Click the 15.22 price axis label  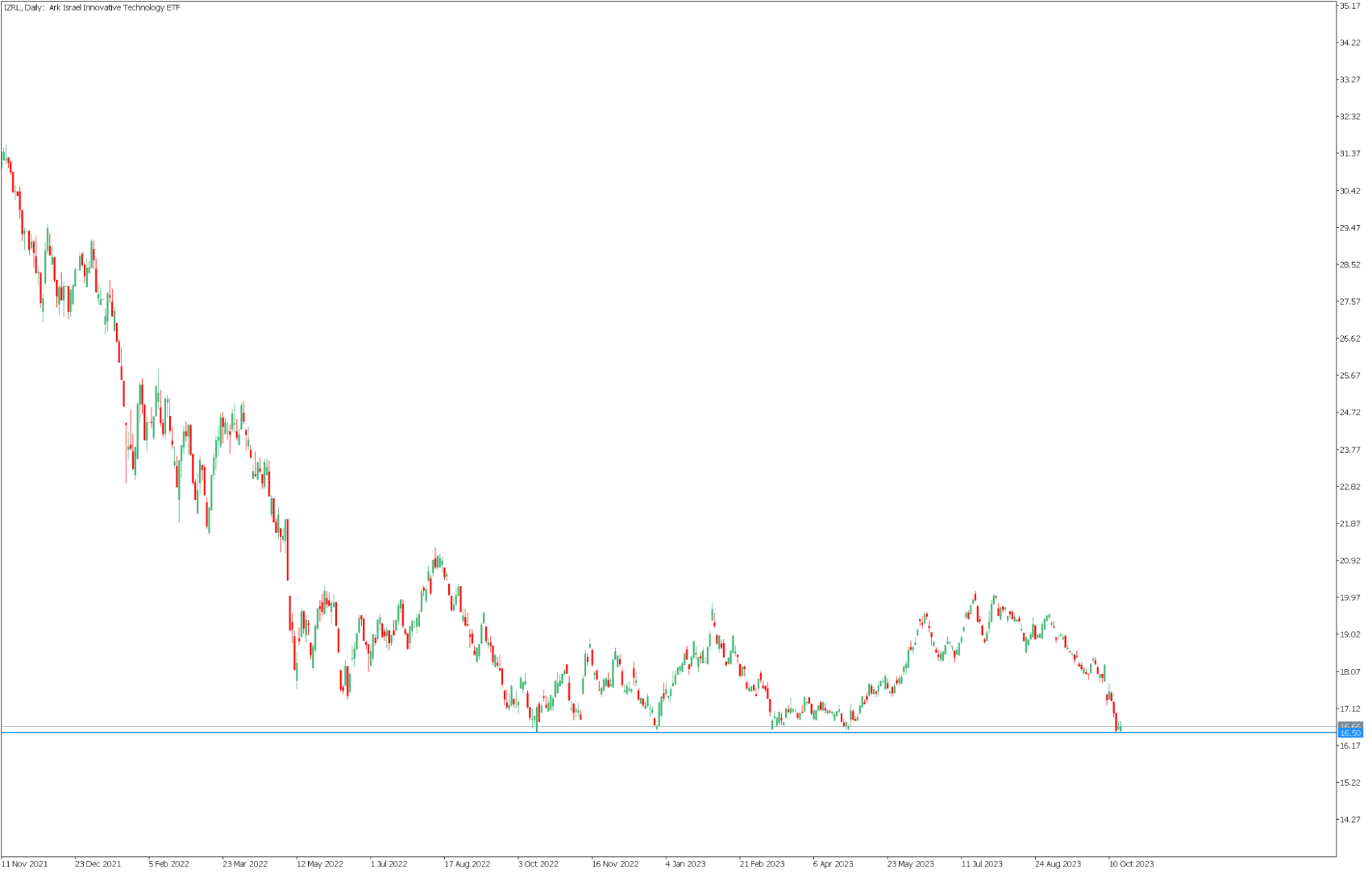pos(1350,783)
